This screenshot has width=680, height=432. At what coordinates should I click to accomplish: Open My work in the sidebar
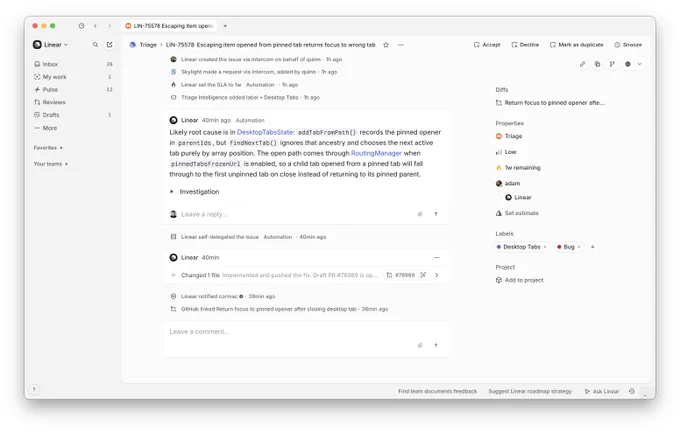[73, 77]
